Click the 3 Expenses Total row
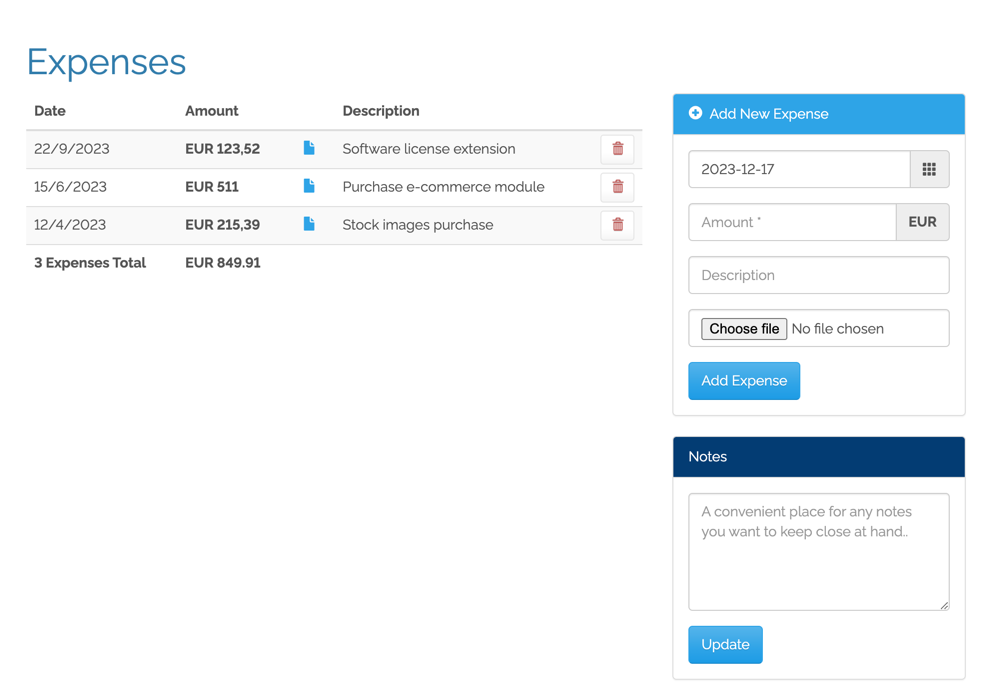 [x=89, y=262]
